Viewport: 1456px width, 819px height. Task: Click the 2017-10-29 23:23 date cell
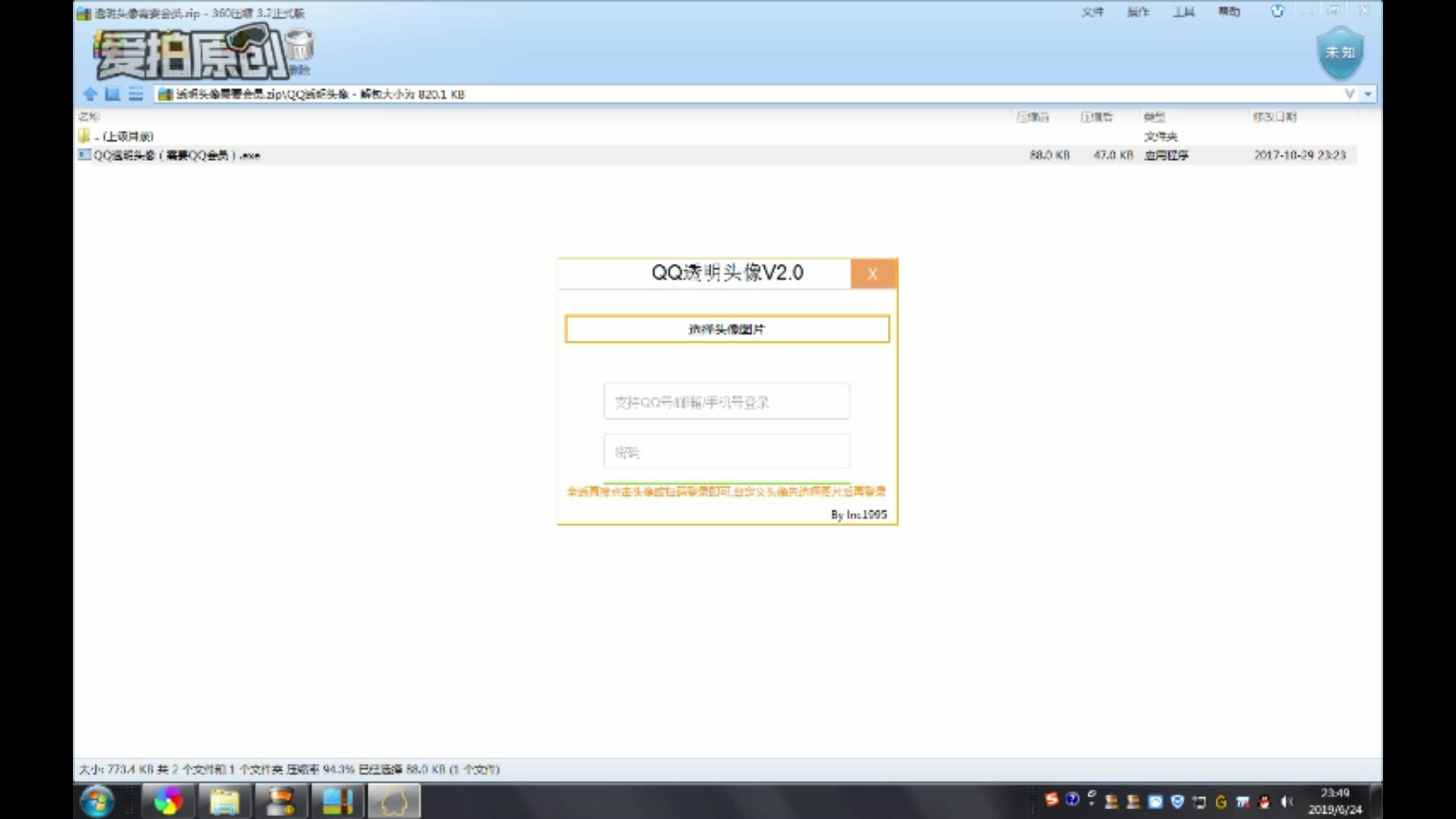(1300, 155)
